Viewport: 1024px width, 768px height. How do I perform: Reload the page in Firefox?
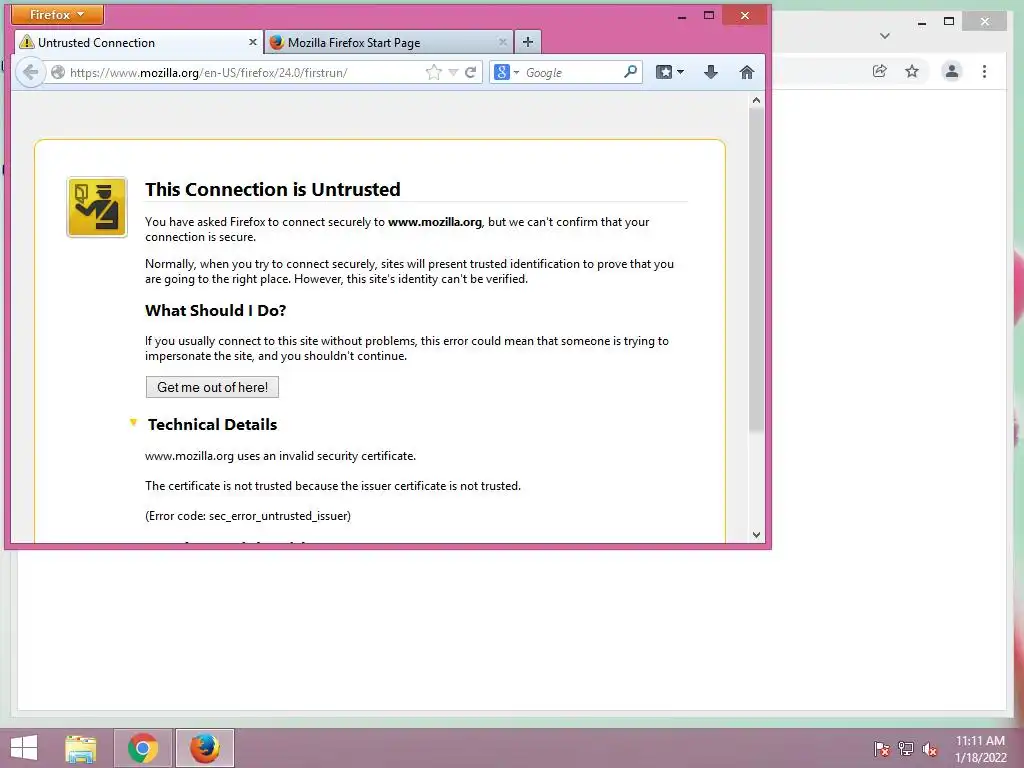click(470, 72)
